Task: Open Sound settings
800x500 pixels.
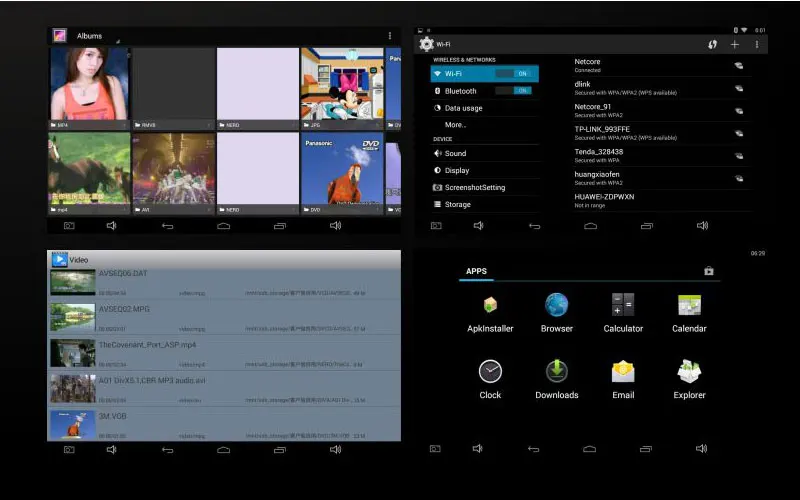Action: tap(485, 153)
